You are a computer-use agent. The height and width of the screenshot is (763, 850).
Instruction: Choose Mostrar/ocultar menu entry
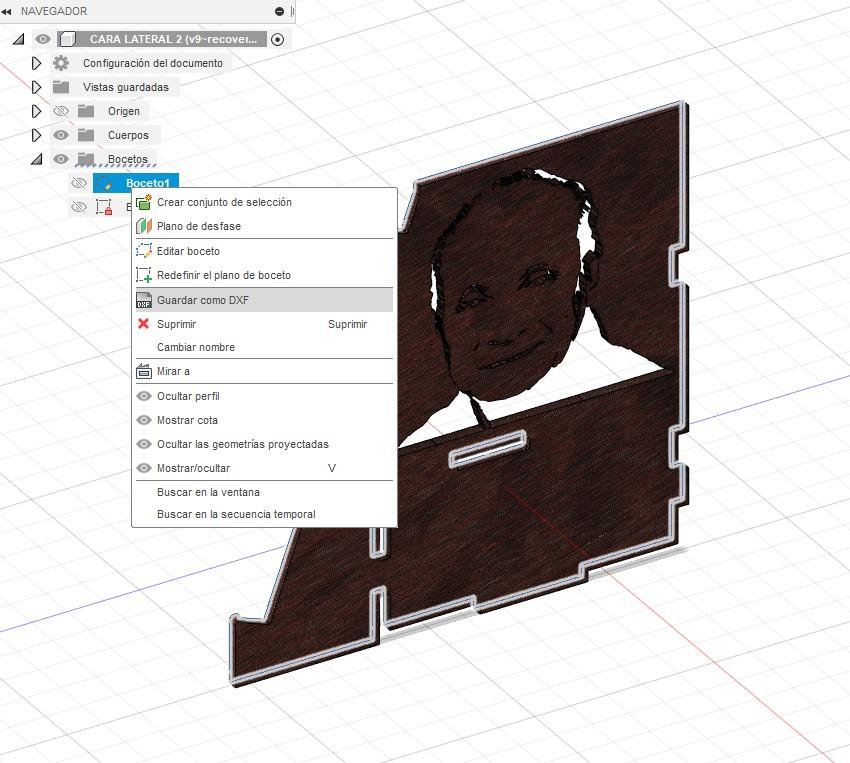265,468
